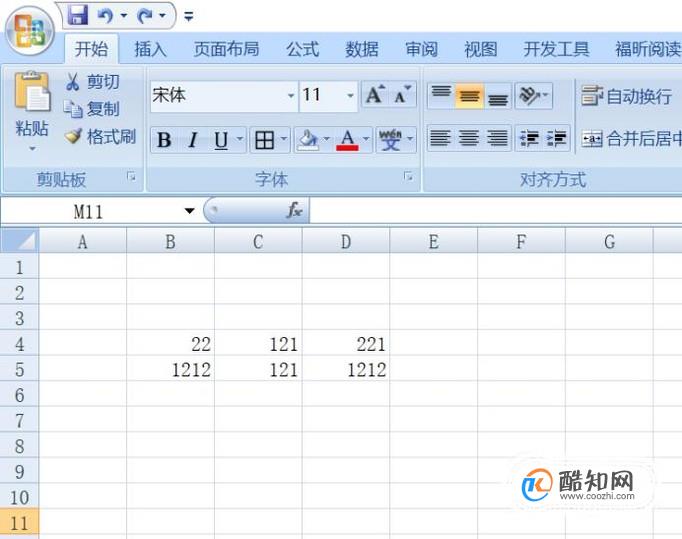Select column D header
682x539 pixels.
[x=346, y=241]
